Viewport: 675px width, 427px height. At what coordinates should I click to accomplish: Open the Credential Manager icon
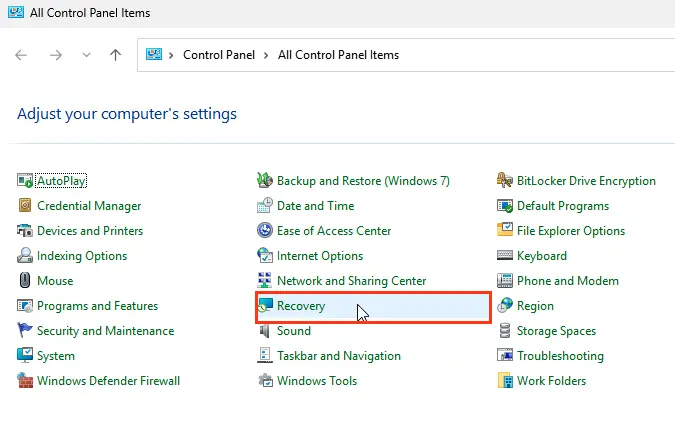26,206
